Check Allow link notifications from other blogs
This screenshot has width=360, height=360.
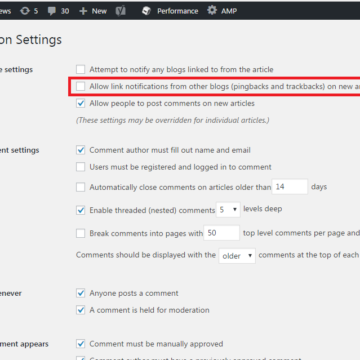[x=80, y=86]
